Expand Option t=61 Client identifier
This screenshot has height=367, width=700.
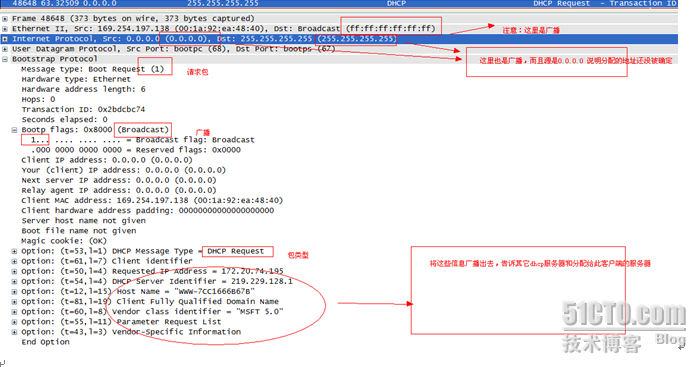coord(14,261)
